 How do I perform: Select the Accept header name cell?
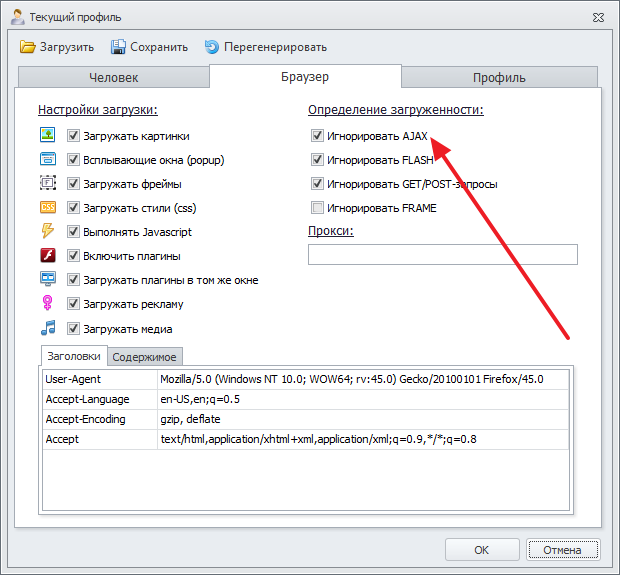(x=100, y=439)
